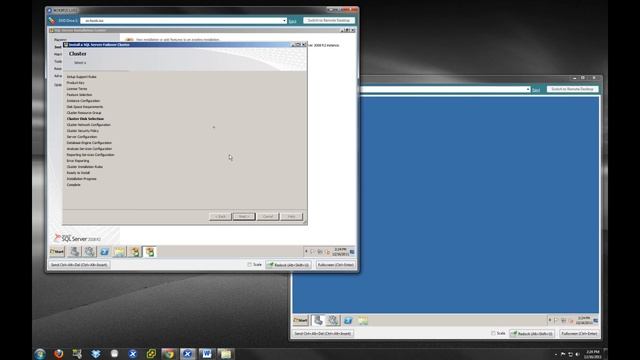This screenshot has height=360, width=640.
Task: Select Cluster Disk Selection wizard step
Action: click(x=85, y=119)
